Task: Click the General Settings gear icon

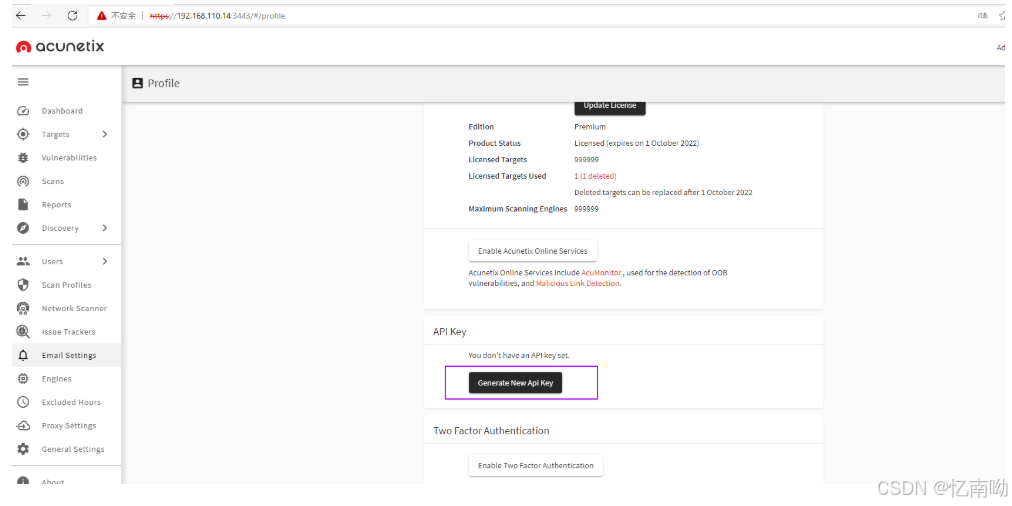Action: click(x=23, y=449)
